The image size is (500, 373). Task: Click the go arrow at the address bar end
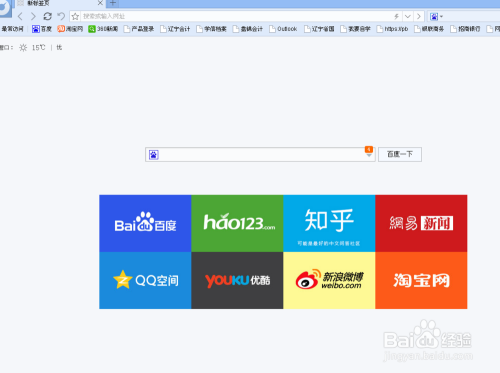419,16
